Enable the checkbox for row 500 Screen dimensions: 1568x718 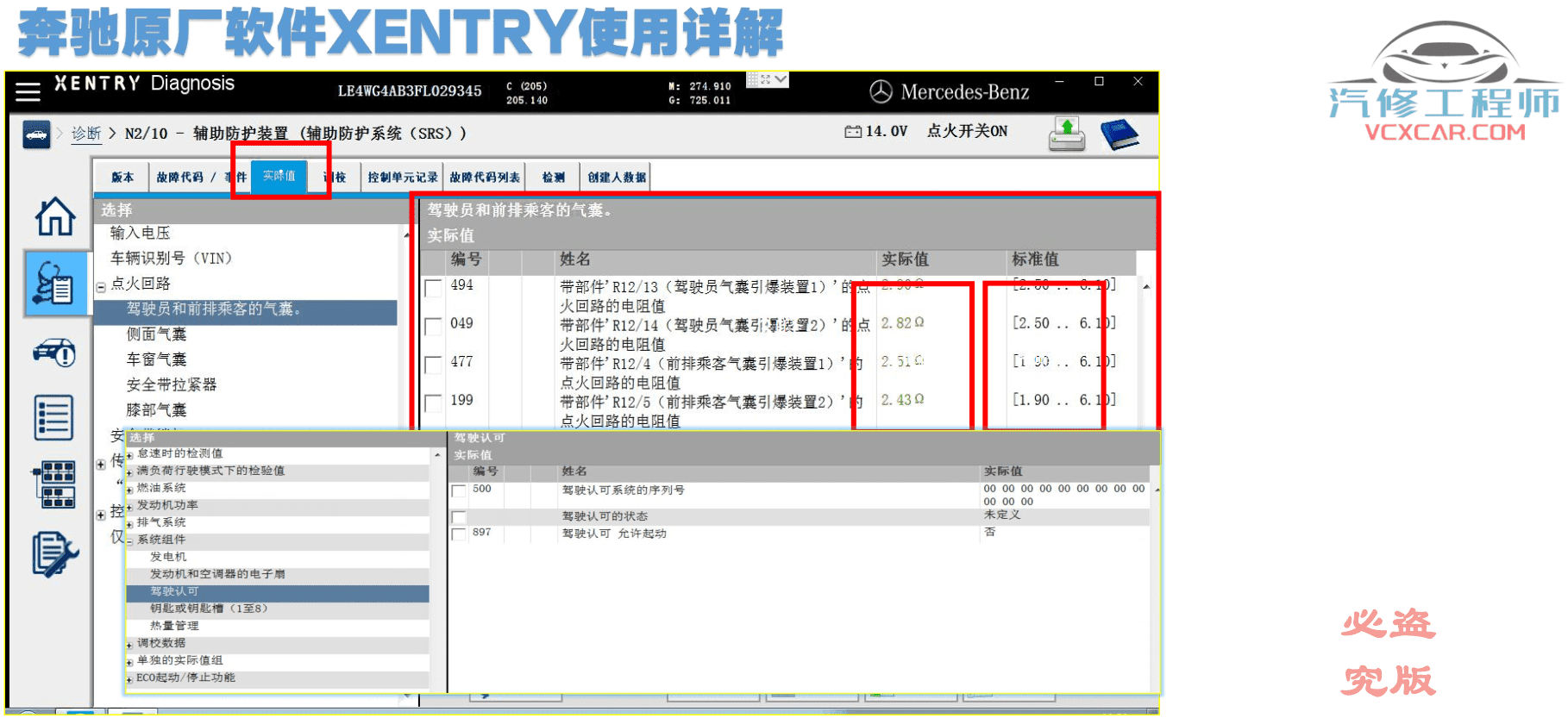459,491
